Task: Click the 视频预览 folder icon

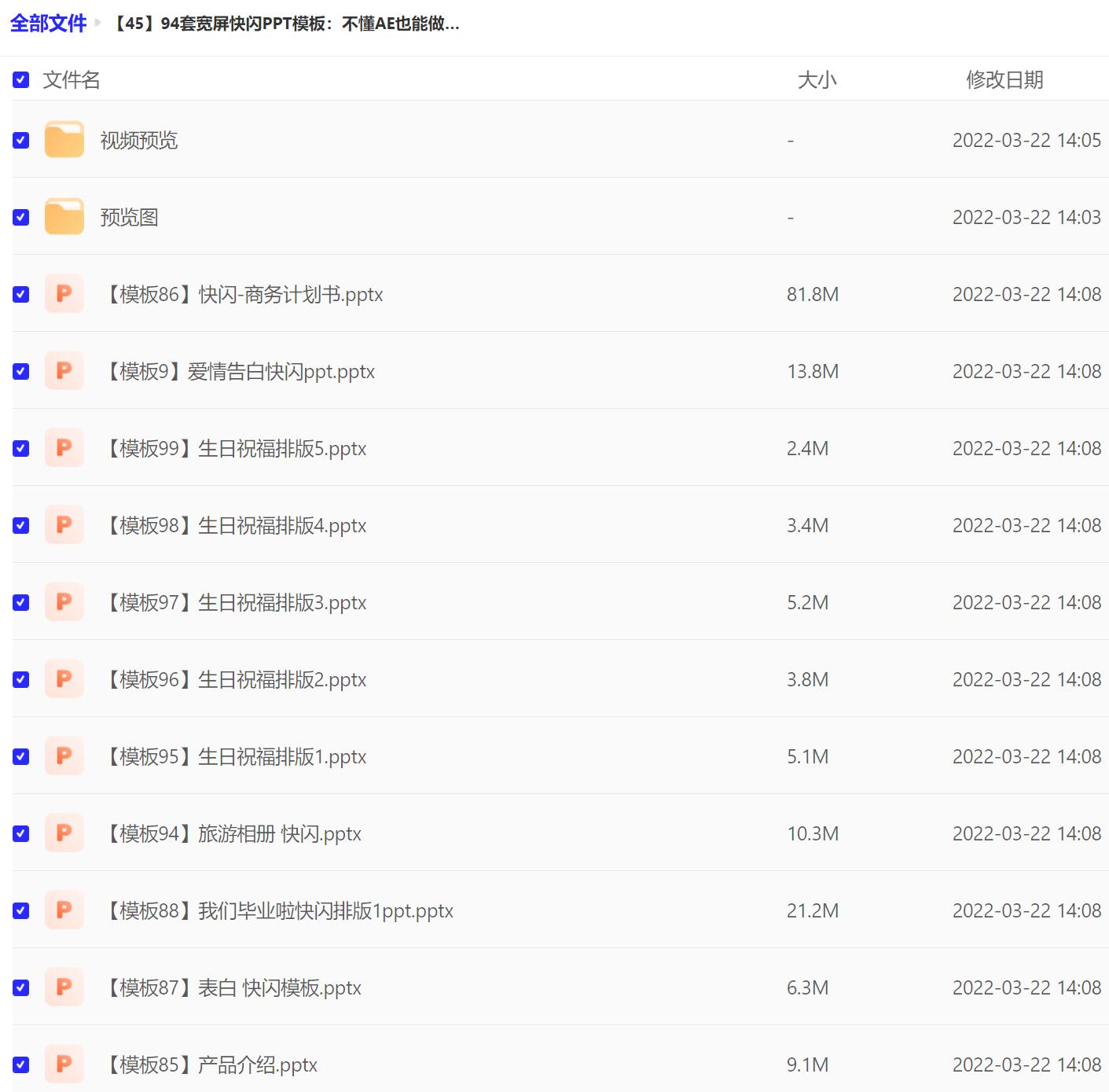Action: tap(64, 140)
